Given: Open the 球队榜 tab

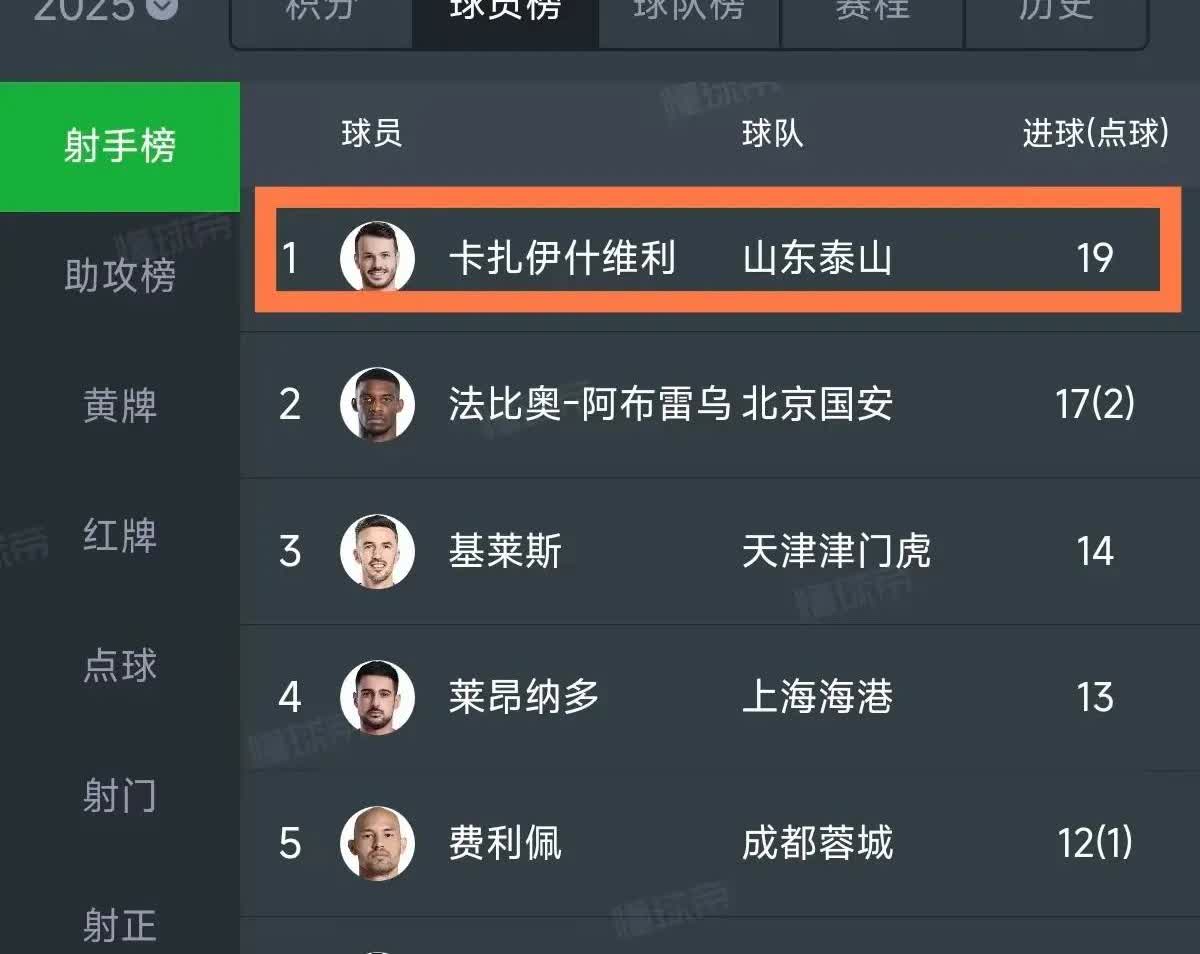Looking at the screenshot, I should coord(689,10).
